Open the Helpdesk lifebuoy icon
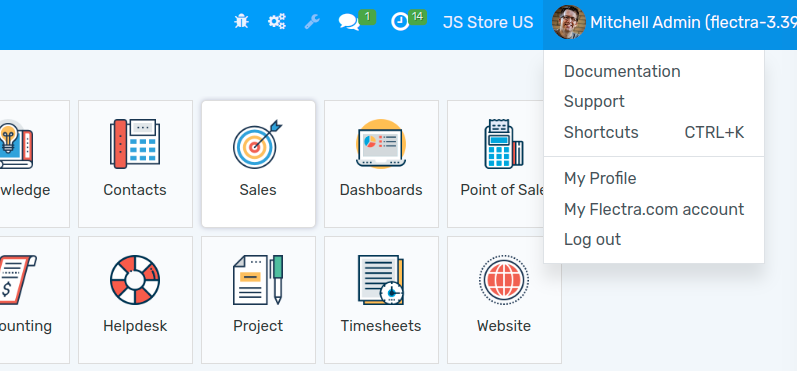Image resolution: width=797 pixels, height=371 pixels. (135, 280)
